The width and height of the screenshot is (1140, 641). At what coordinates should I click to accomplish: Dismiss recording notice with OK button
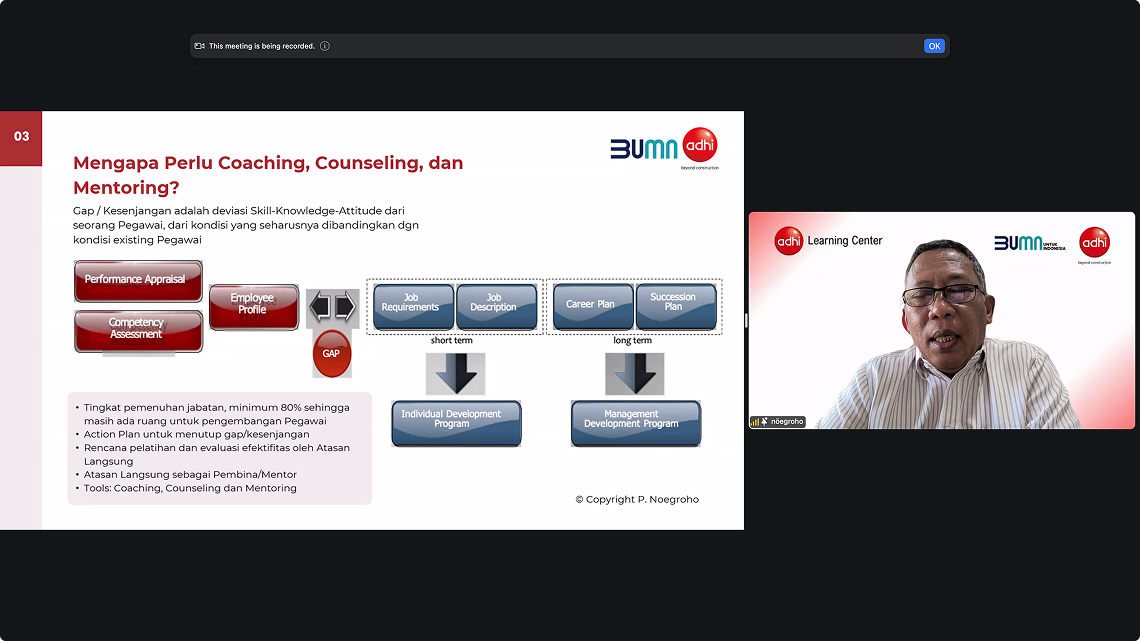tap(934, 46)
